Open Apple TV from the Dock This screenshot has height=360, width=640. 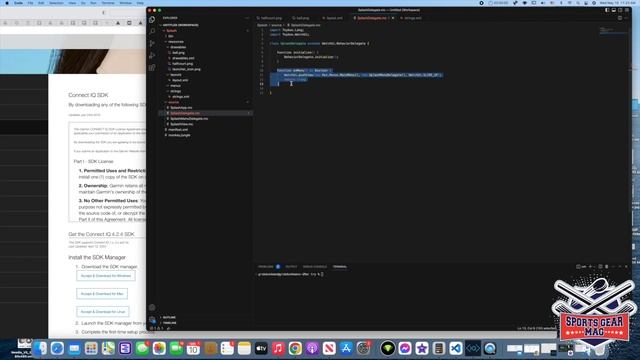tap(261, 348)
